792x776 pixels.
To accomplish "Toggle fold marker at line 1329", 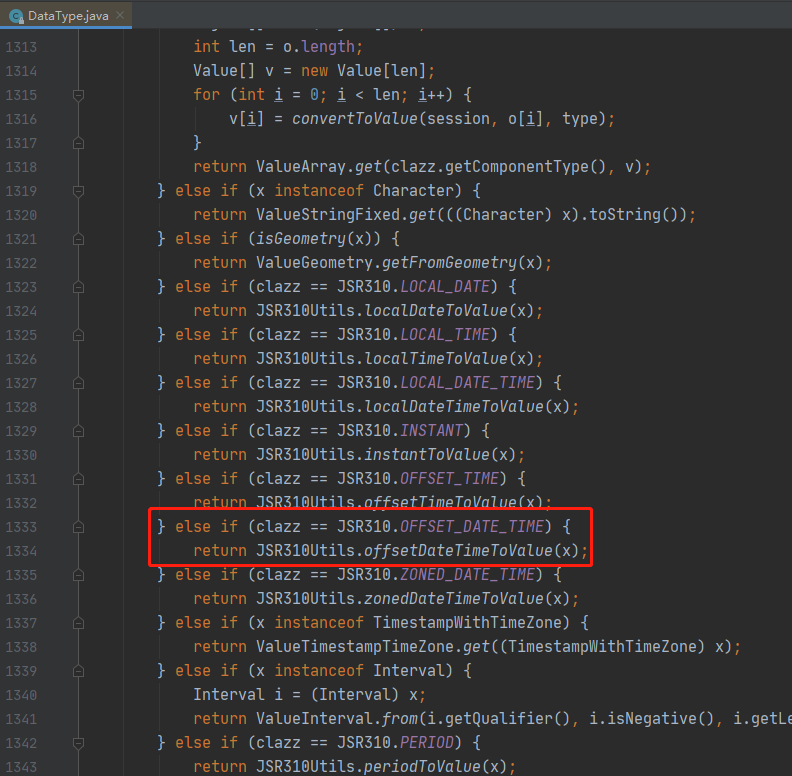I will pos(78,431).
